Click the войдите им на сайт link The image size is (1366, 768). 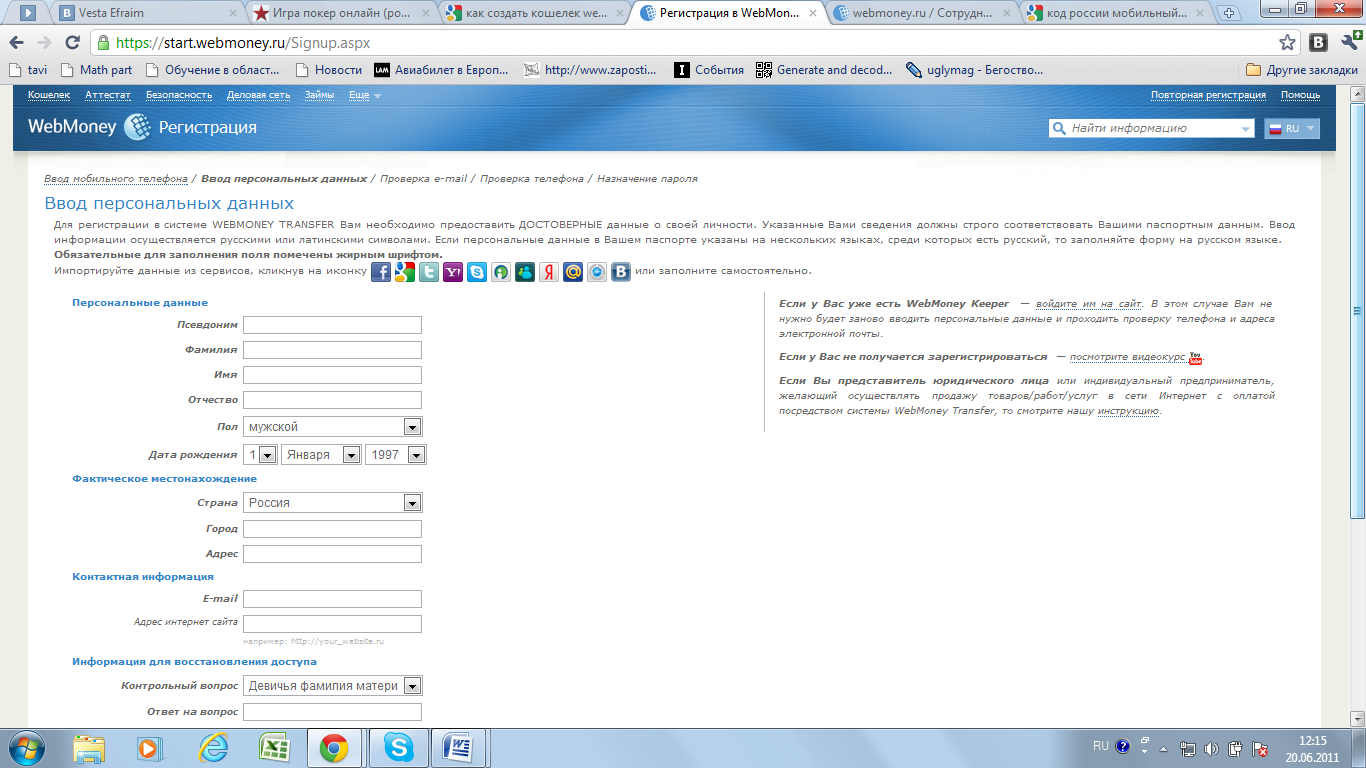click(1089, 303)
